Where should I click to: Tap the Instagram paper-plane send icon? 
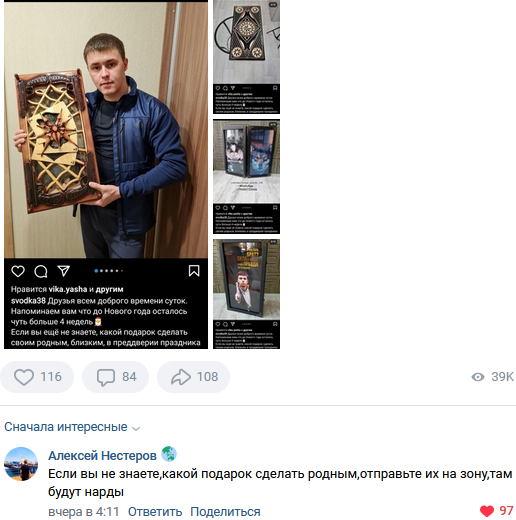[x=64, y=271]
